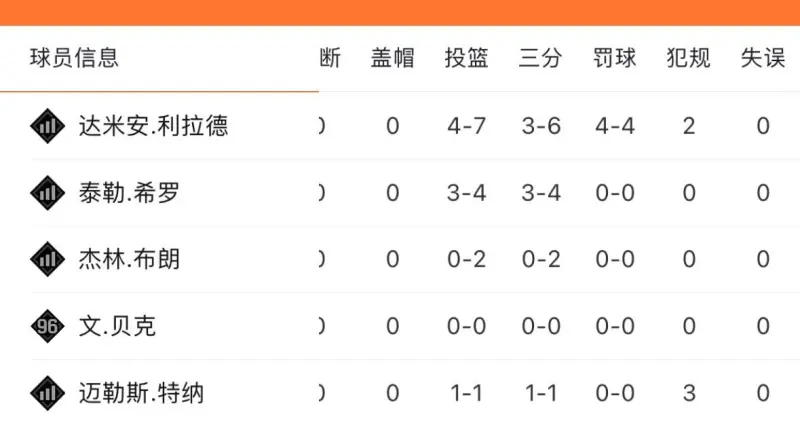This screenshot has width=800, height=421.
Task: View 迈勒斯.特纳 player details
Action: (x=141, y=393)
